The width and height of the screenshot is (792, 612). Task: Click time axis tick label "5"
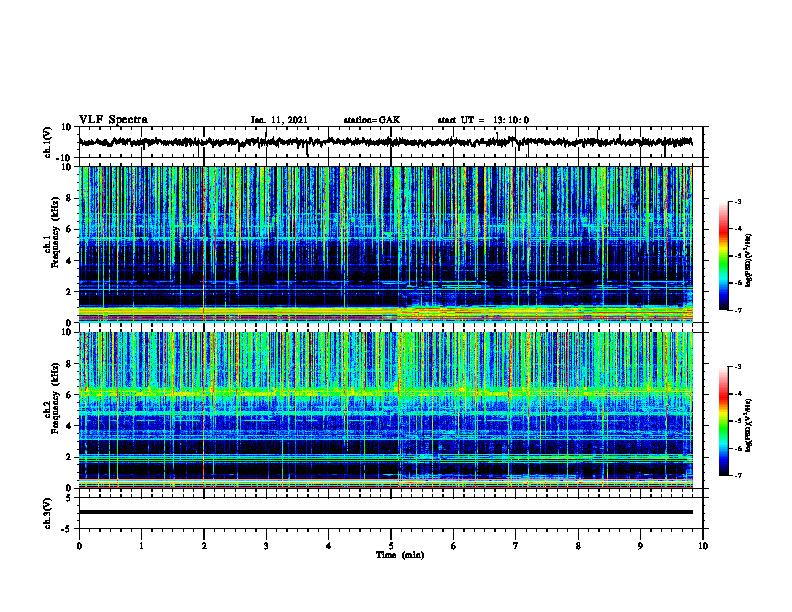[391, 546]
